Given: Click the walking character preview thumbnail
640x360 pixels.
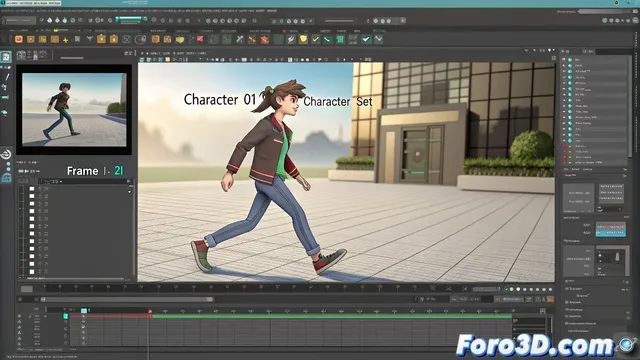Looking at the screenshot, I should pos(74,109).
